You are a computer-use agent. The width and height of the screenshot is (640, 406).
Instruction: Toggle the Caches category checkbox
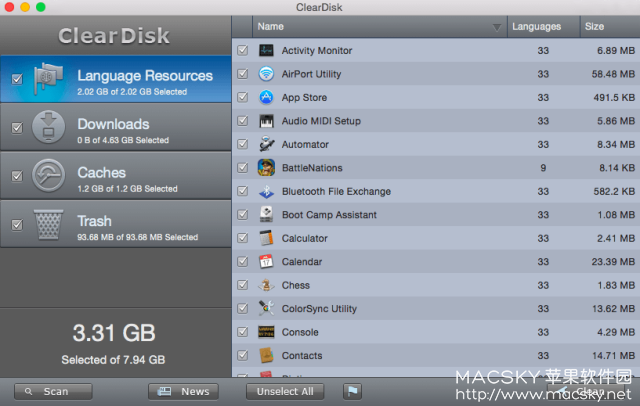click(x=17, y=176)
